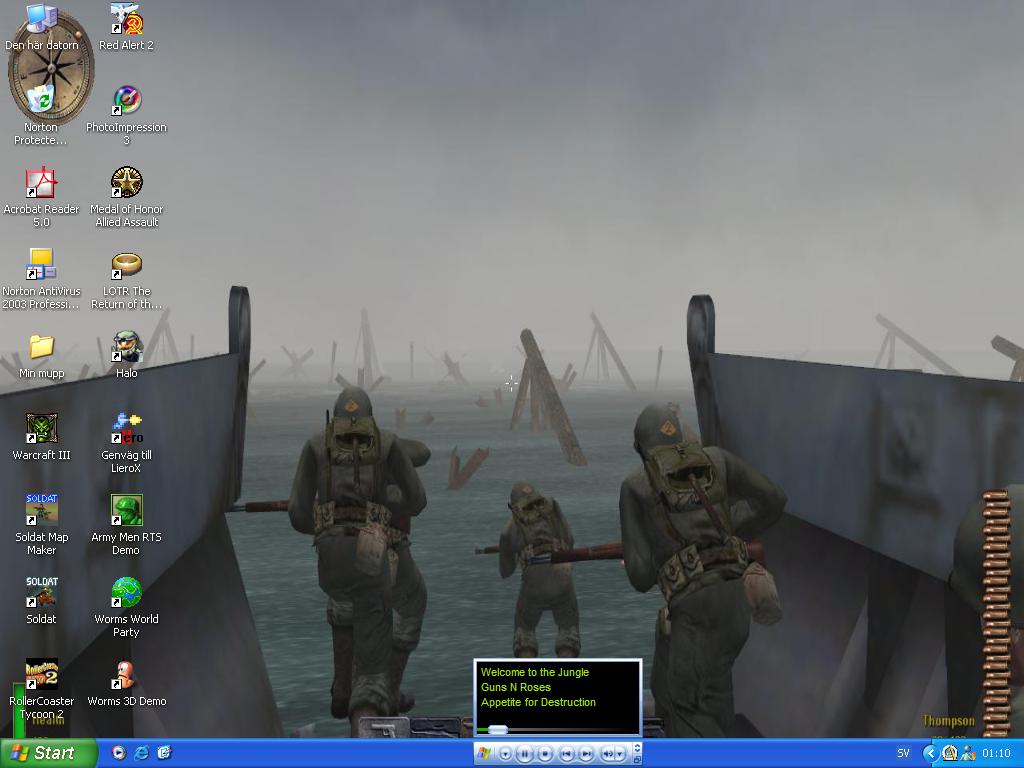Skip to the previous track
Viewport: 1024px width, 768px height.
point(566,754)
